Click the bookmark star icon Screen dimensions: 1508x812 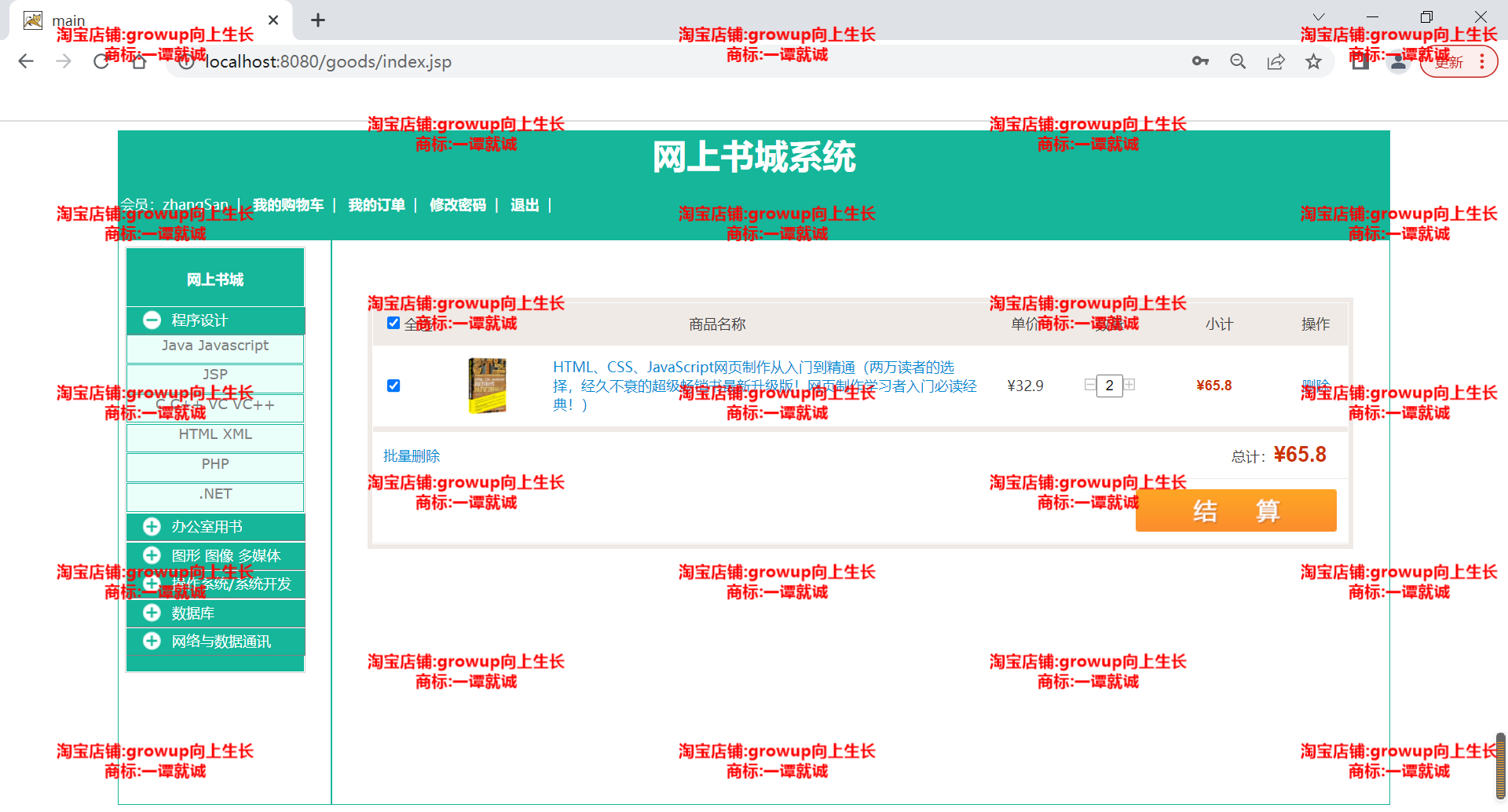[1313, 61]
